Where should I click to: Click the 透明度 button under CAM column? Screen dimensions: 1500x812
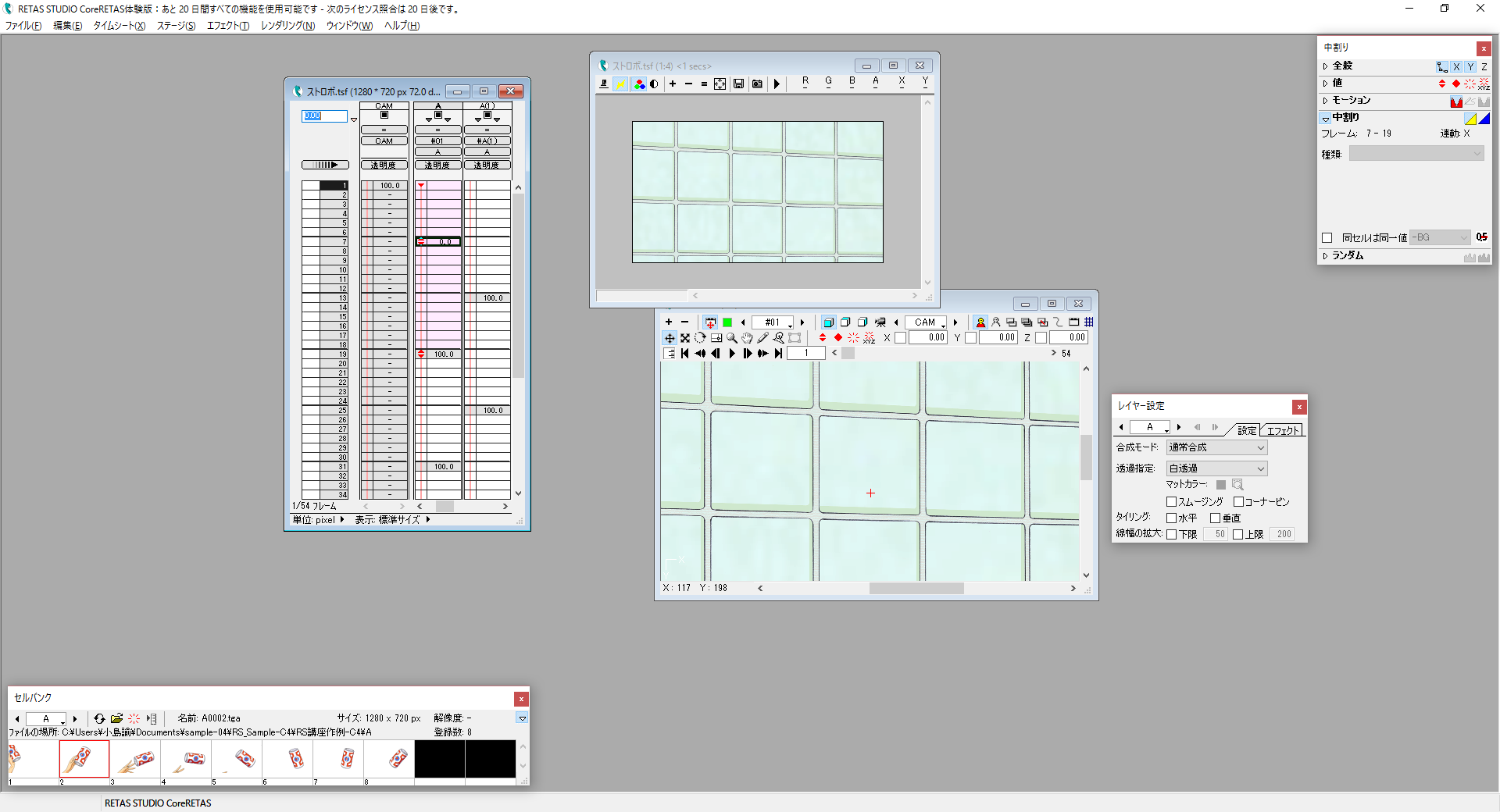[x=384, y=165]
